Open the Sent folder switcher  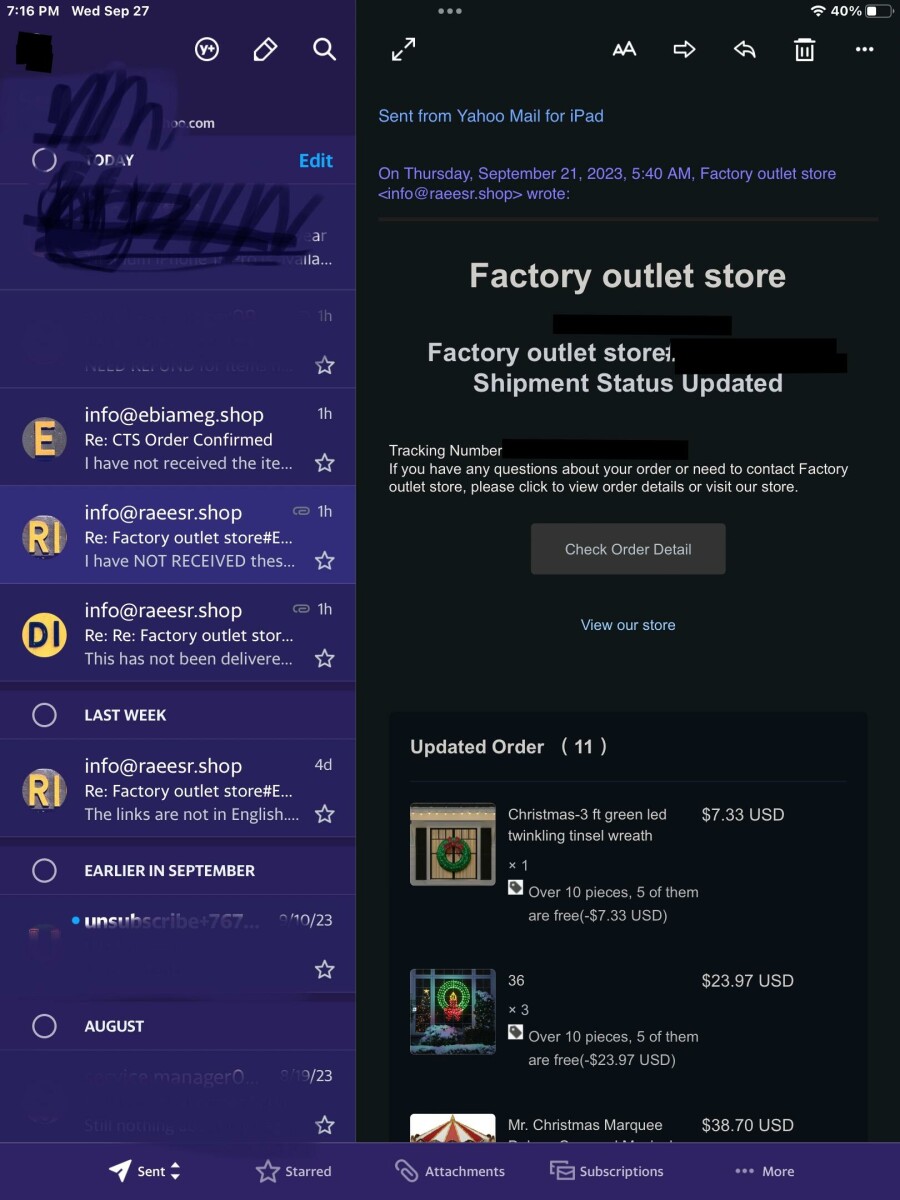(x=145, y=1171)
